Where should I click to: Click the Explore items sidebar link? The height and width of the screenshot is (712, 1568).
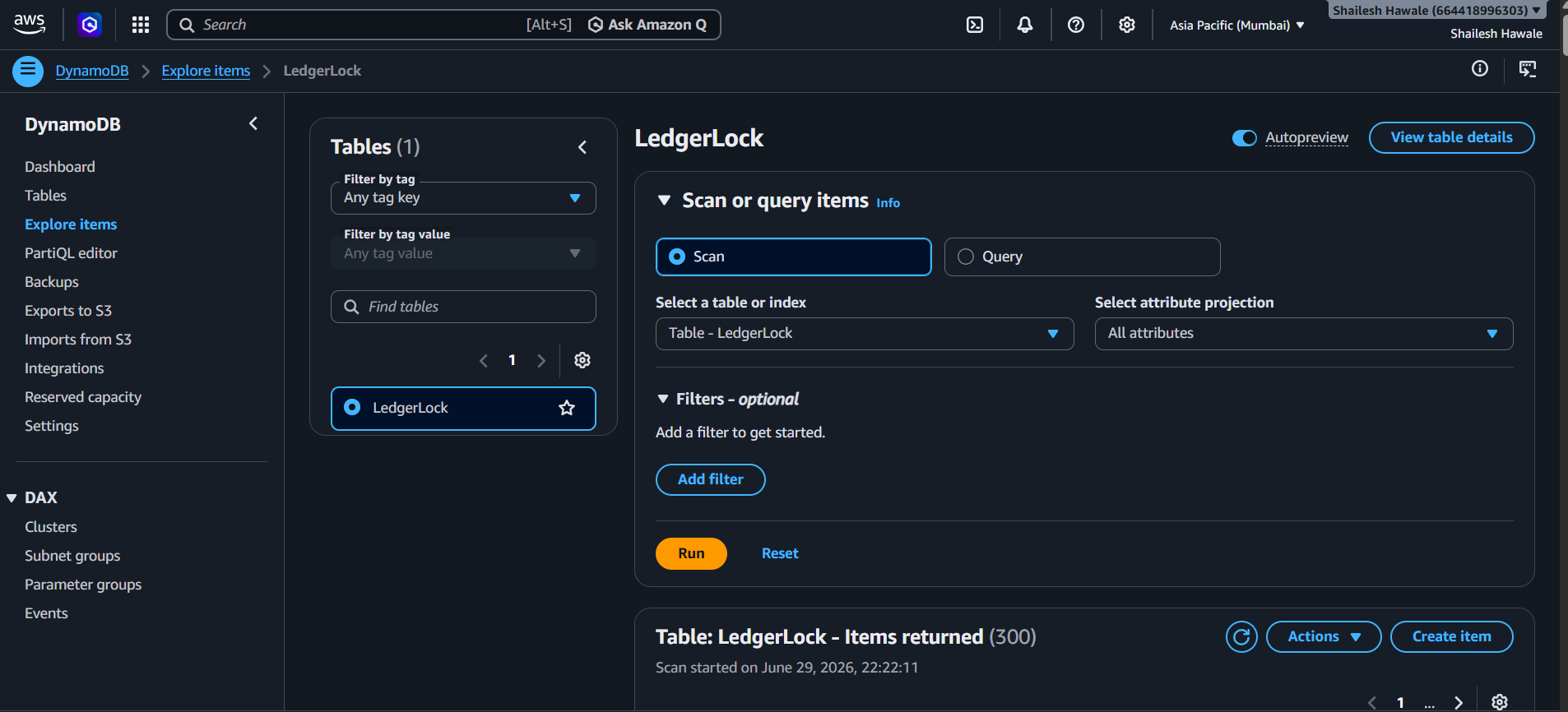coord(71,224)
